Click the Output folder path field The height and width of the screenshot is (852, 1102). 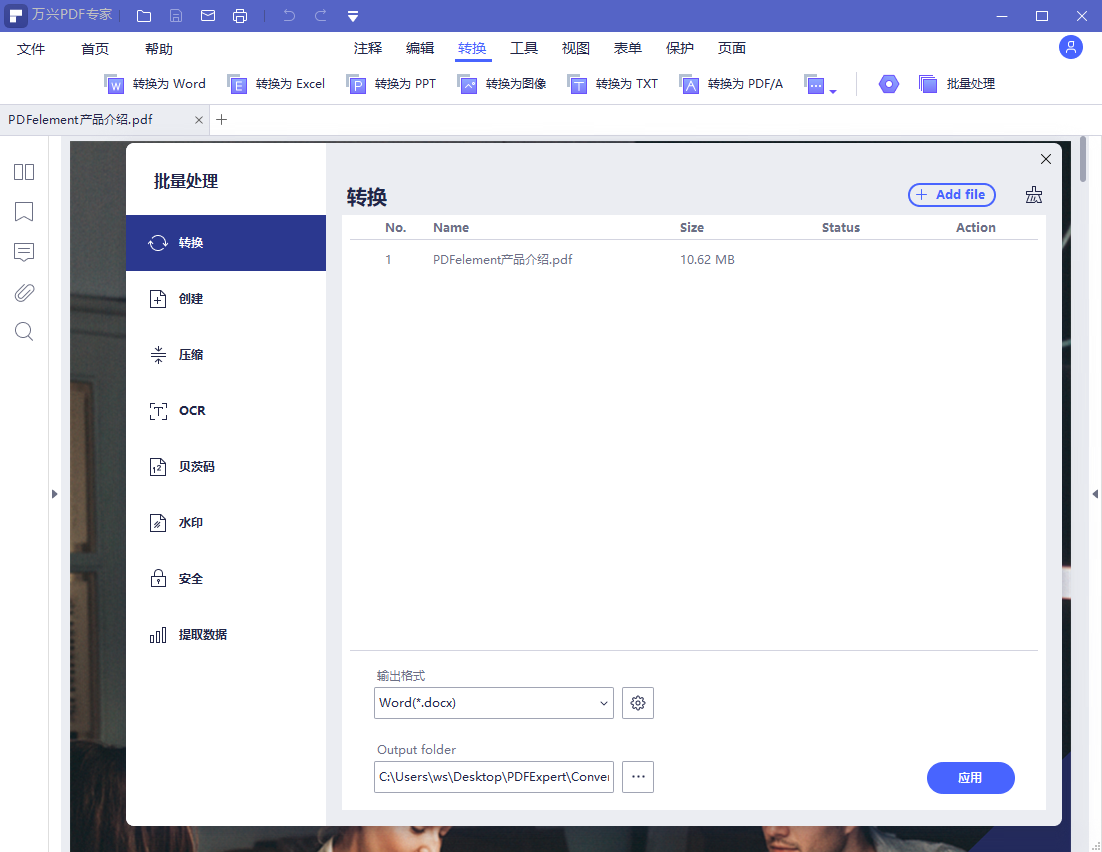click(x=493, y=777)
